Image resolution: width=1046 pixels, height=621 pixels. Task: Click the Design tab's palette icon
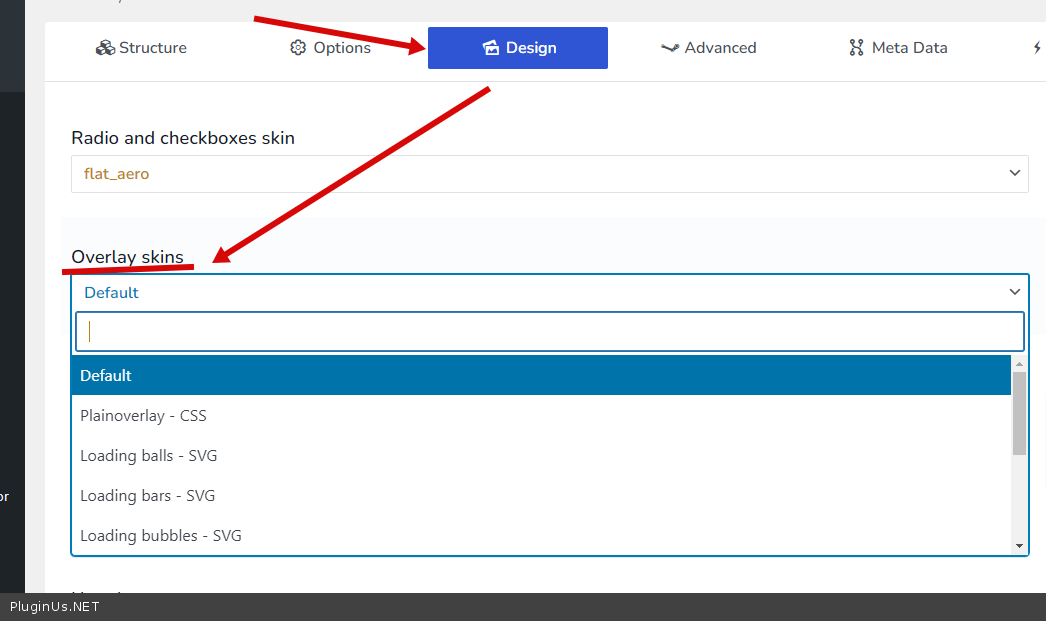[x=490, y=48]
